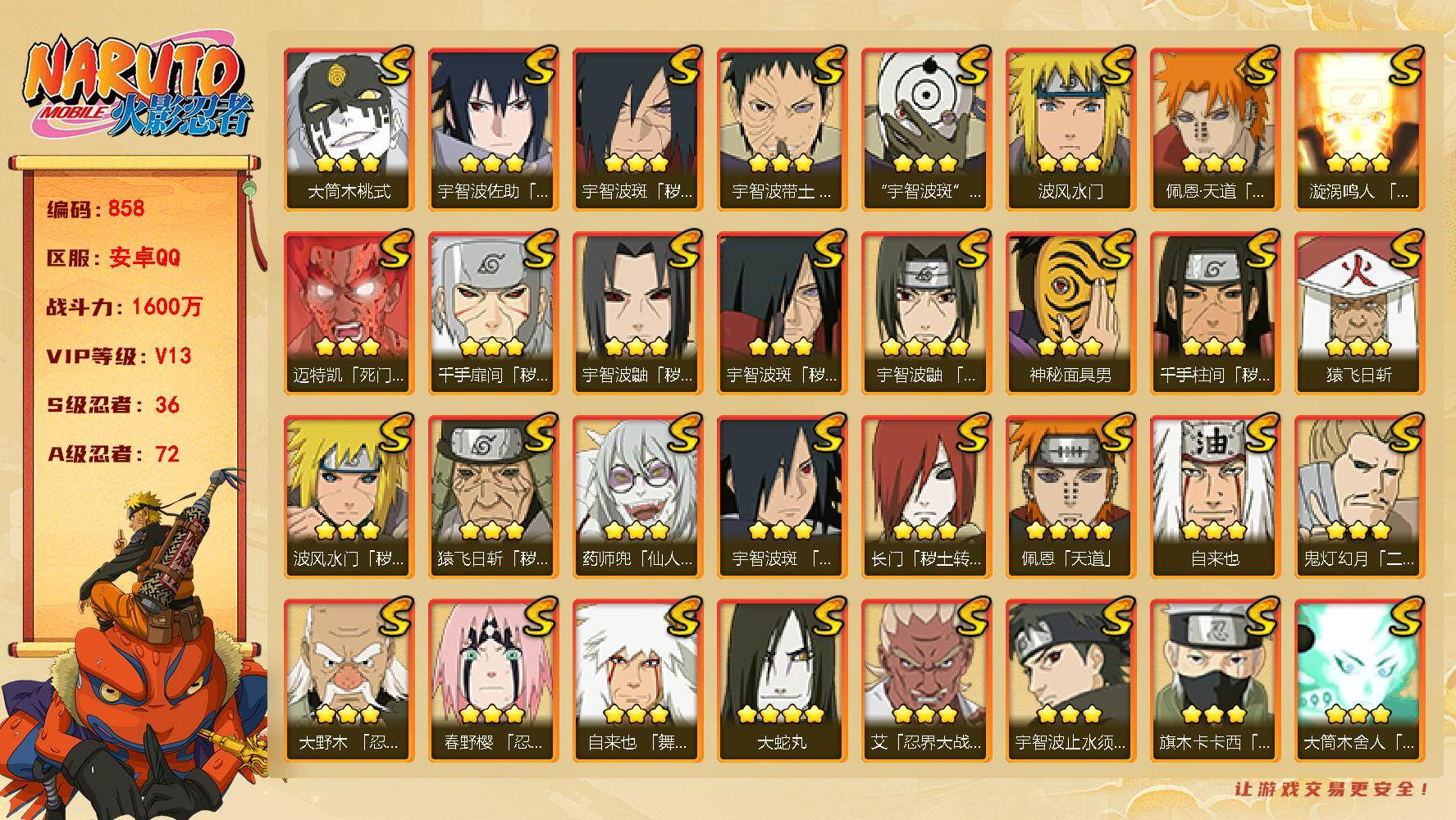
Task: Choose the 自来也 ninja card
Action: click(1215, 496)
